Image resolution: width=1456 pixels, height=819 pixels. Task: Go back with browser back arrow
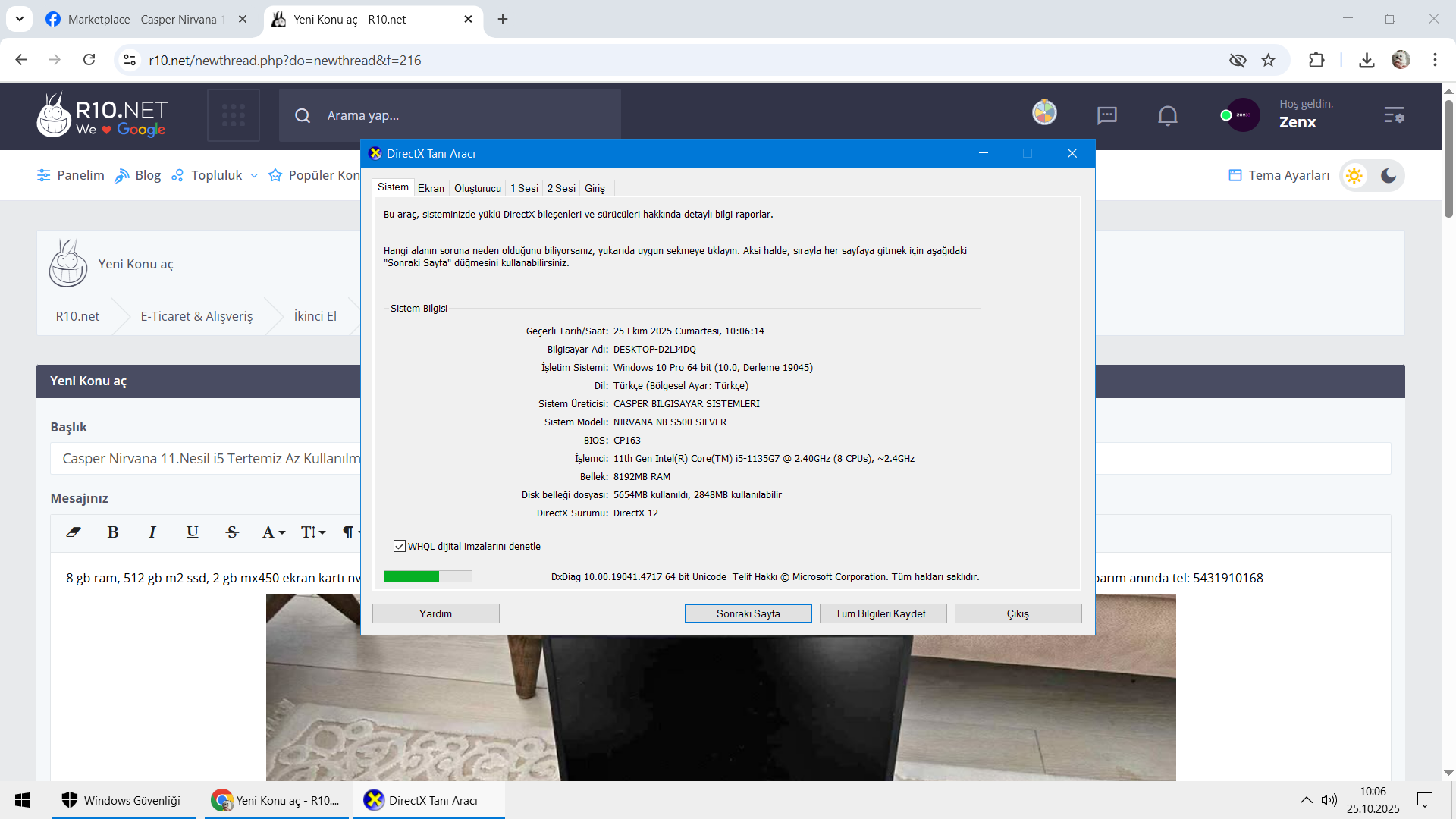[21, 60]
